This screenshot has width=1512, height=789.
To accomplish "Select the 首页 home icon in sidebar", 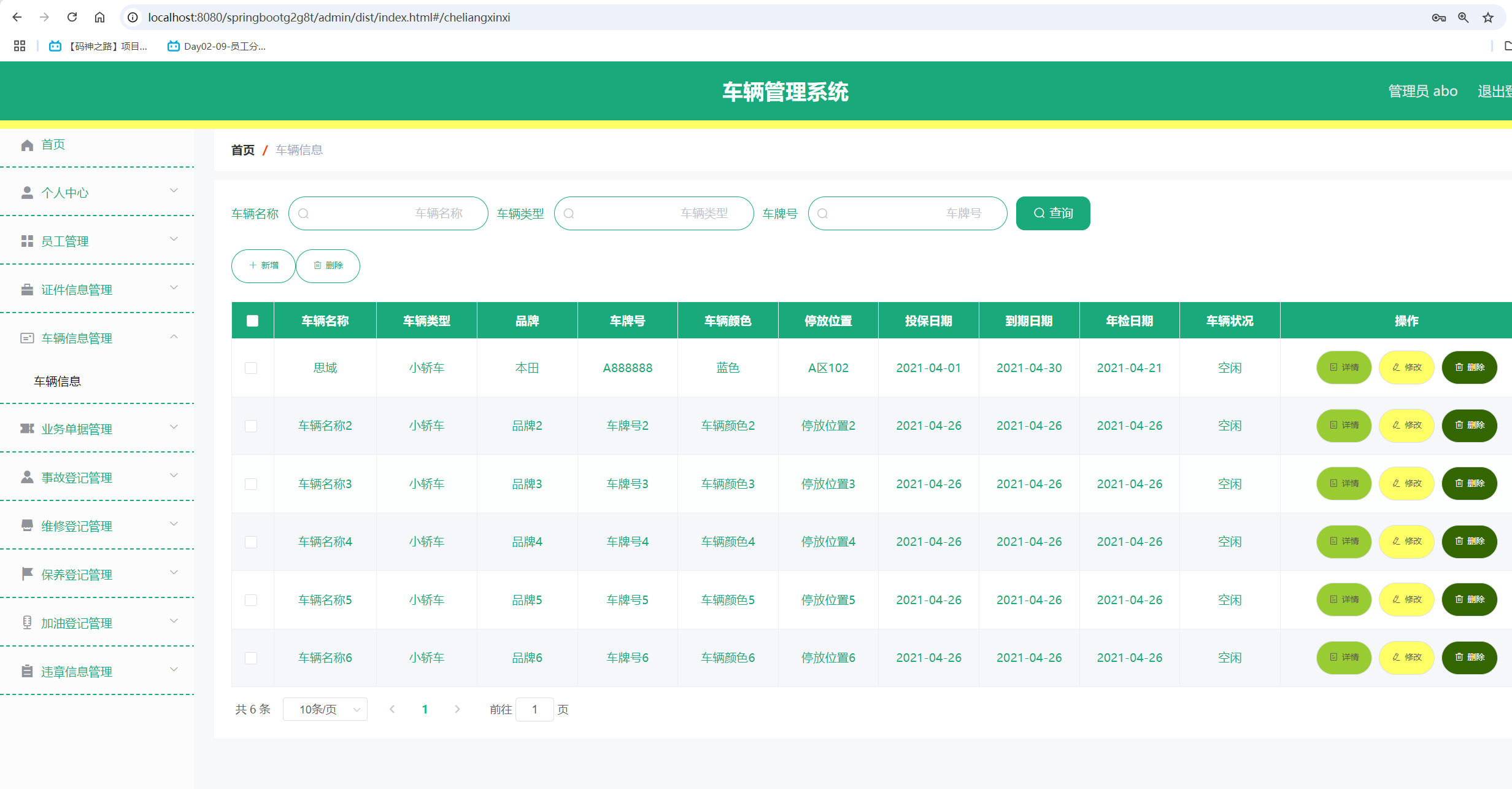I will (26, 145).
